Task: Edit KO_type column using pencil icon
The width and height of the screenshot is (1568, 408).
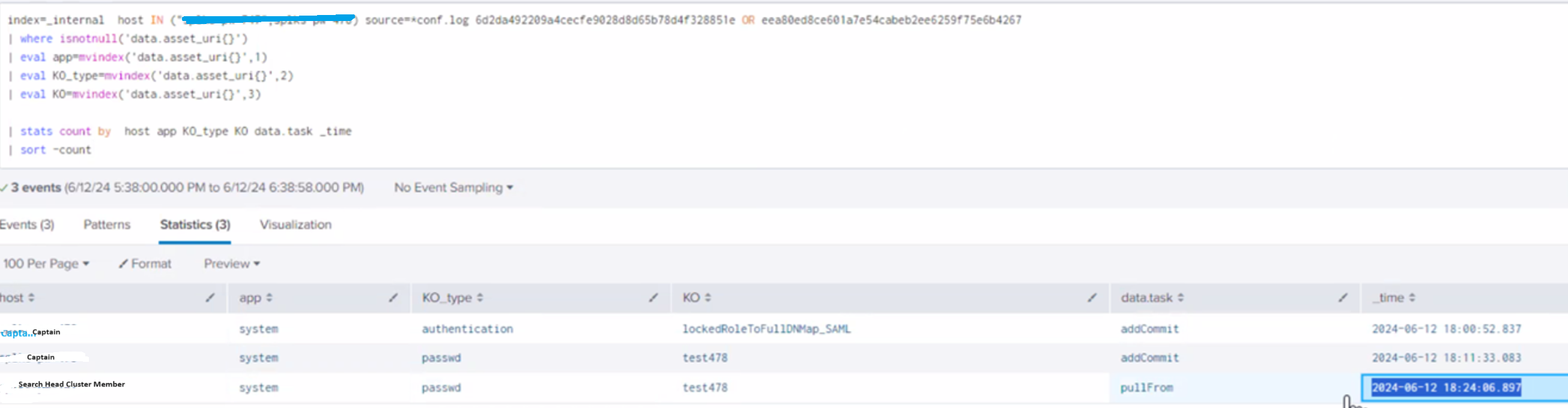Action: [x=653, y=298]
